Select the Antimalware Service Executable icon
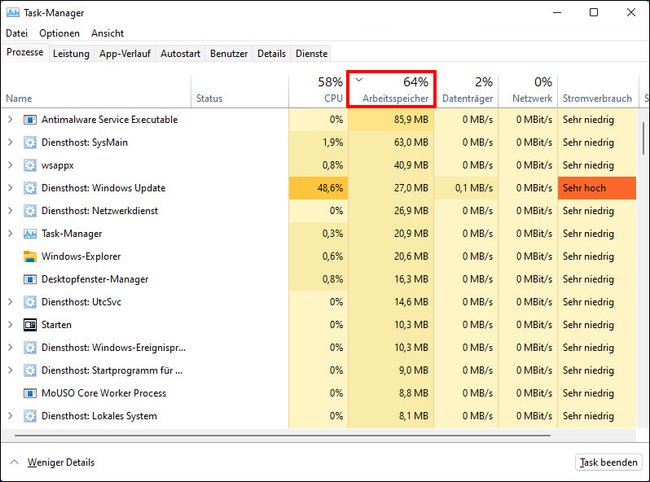Image resolution: width=650 pixels, height=482 pixels. coord(30,120)
